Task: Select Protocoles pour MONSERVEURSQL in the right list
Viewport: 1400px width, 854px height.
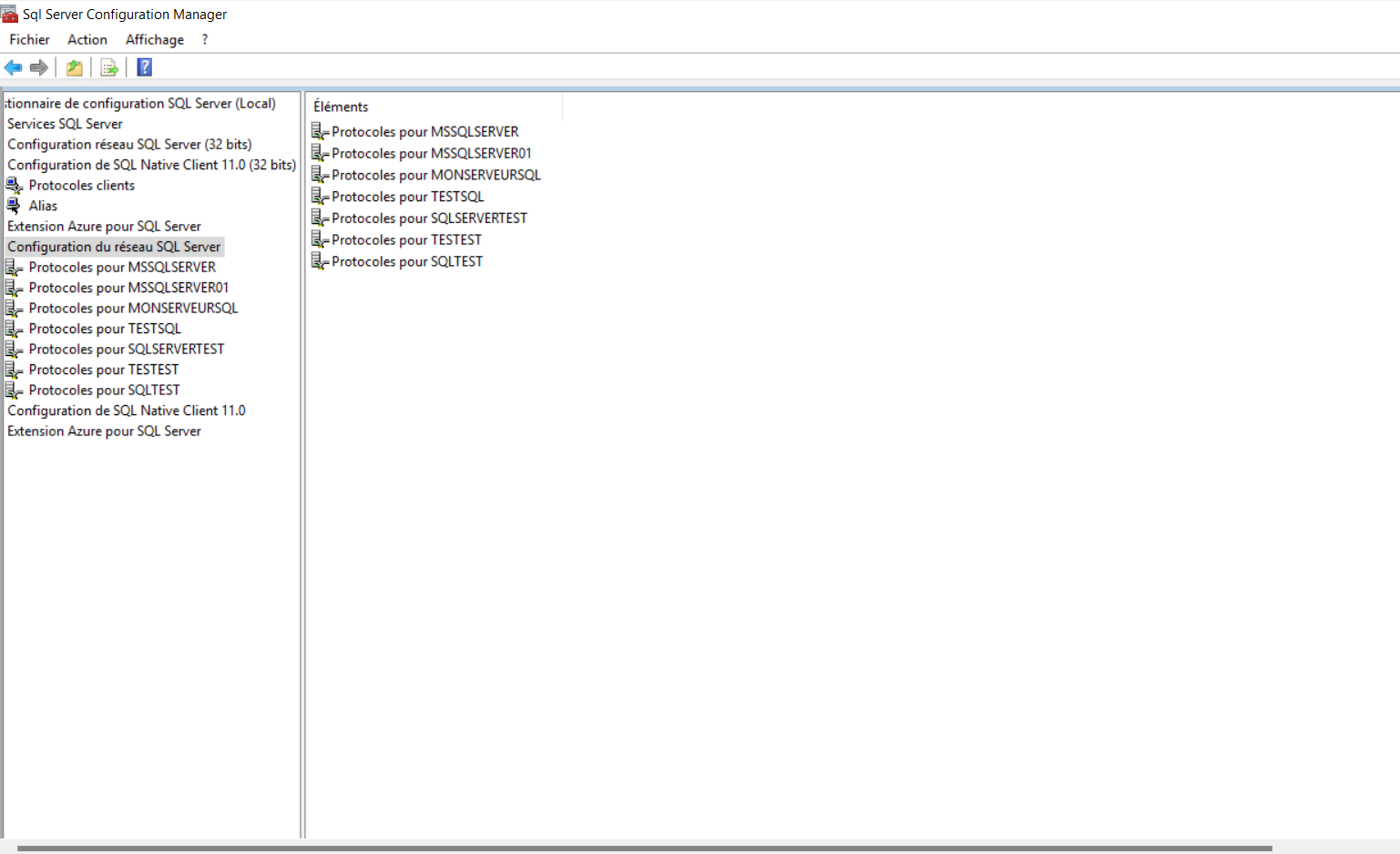Action: (x=435, y=175)
